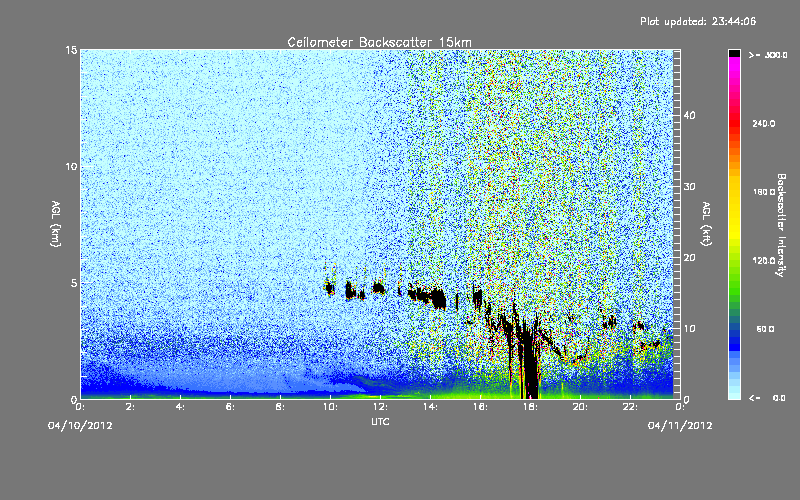Click the colorbar value 120.0
This screenshot has width=800, height=500.
pyautogui.click(x=764, y=260)
